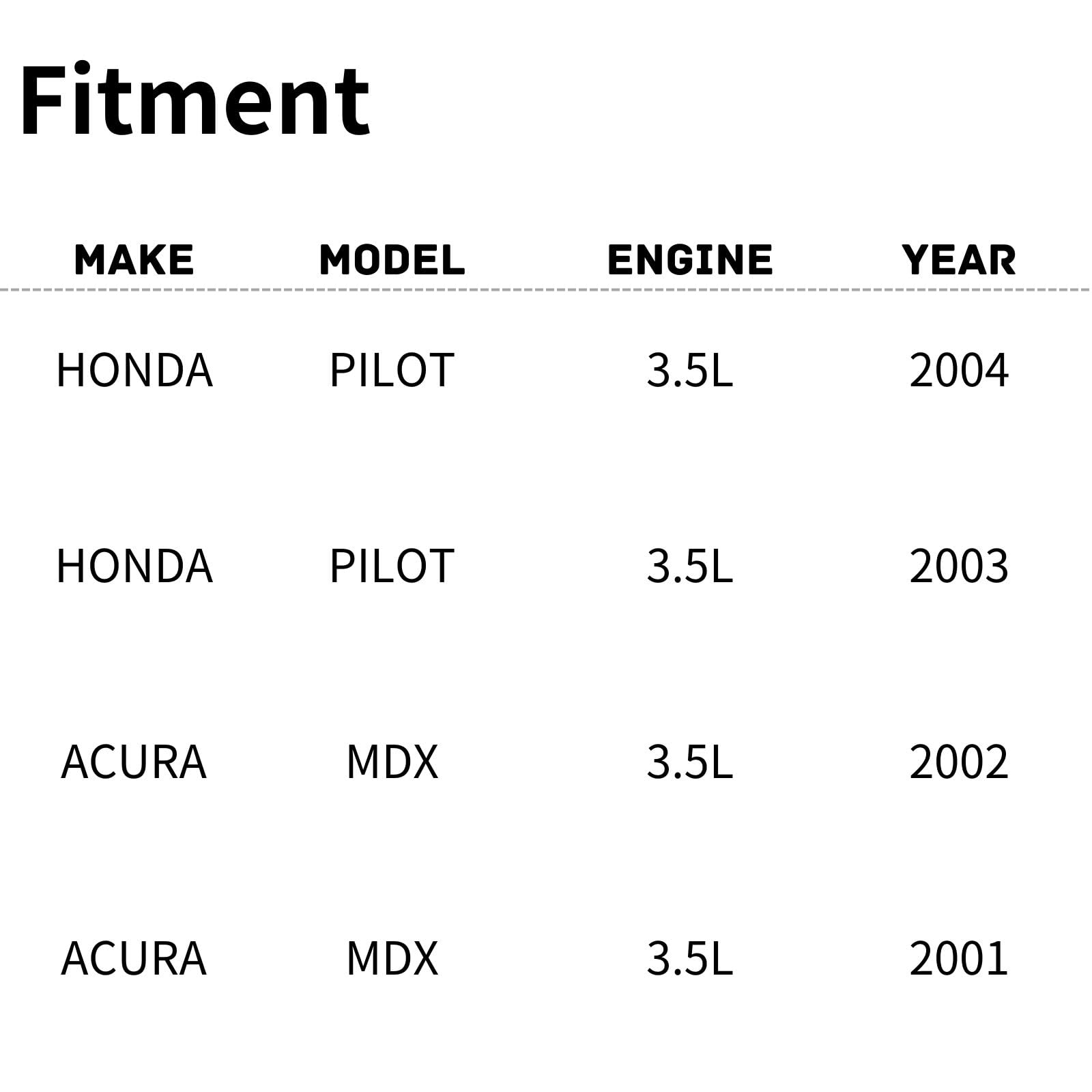Select the year 2002 cell

(958, 762)
